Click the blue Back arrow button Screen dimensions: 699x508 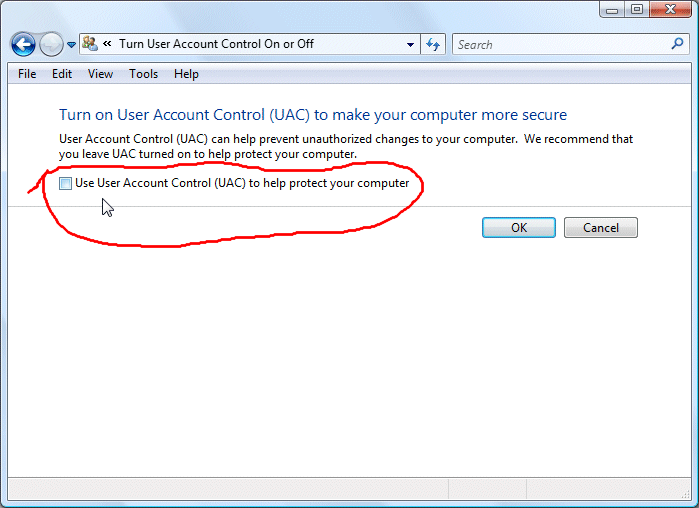(x=23, y=45)
